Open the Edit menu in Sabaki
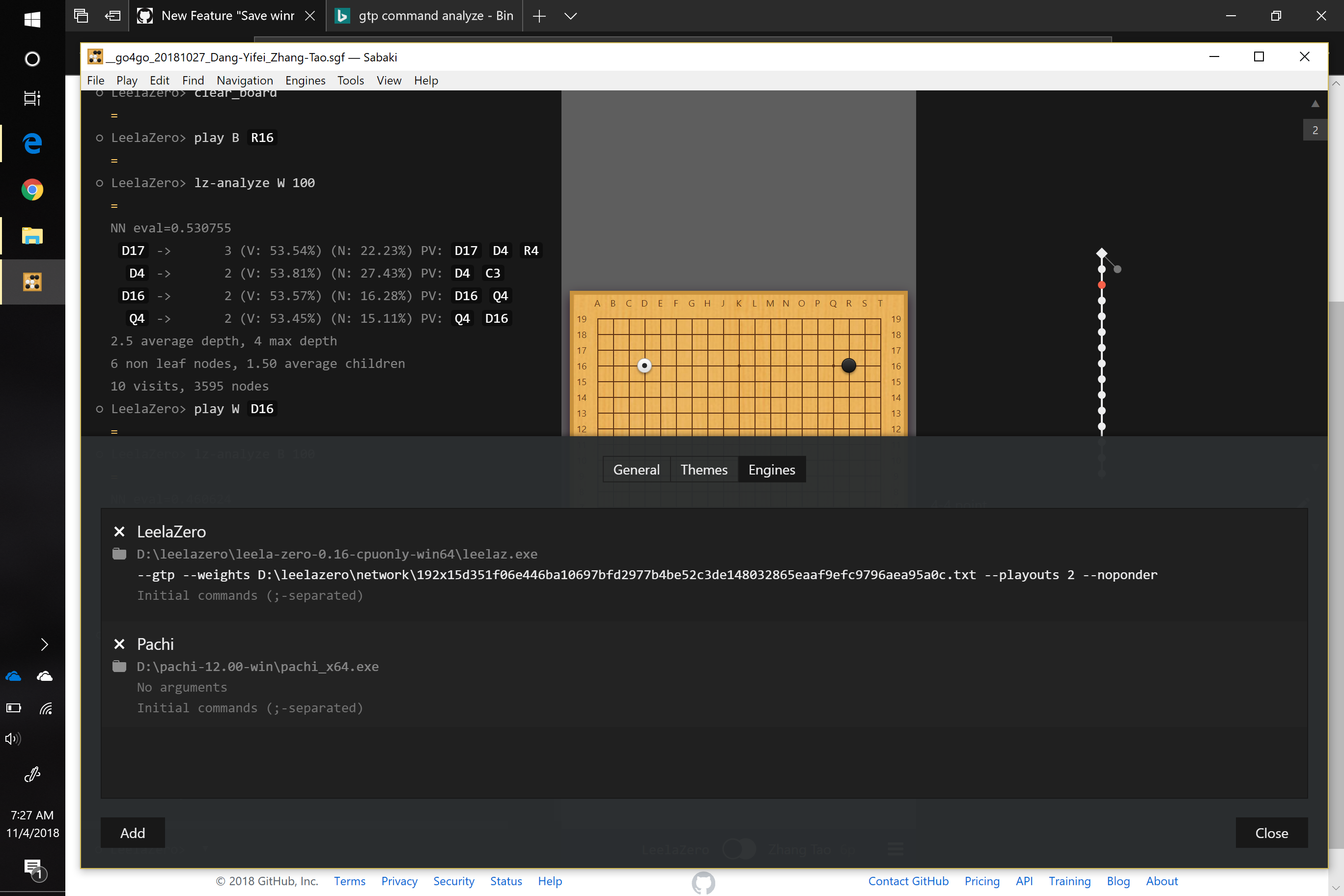The height and width of the screenshot is (896, 1344). [x=160, y=81]
